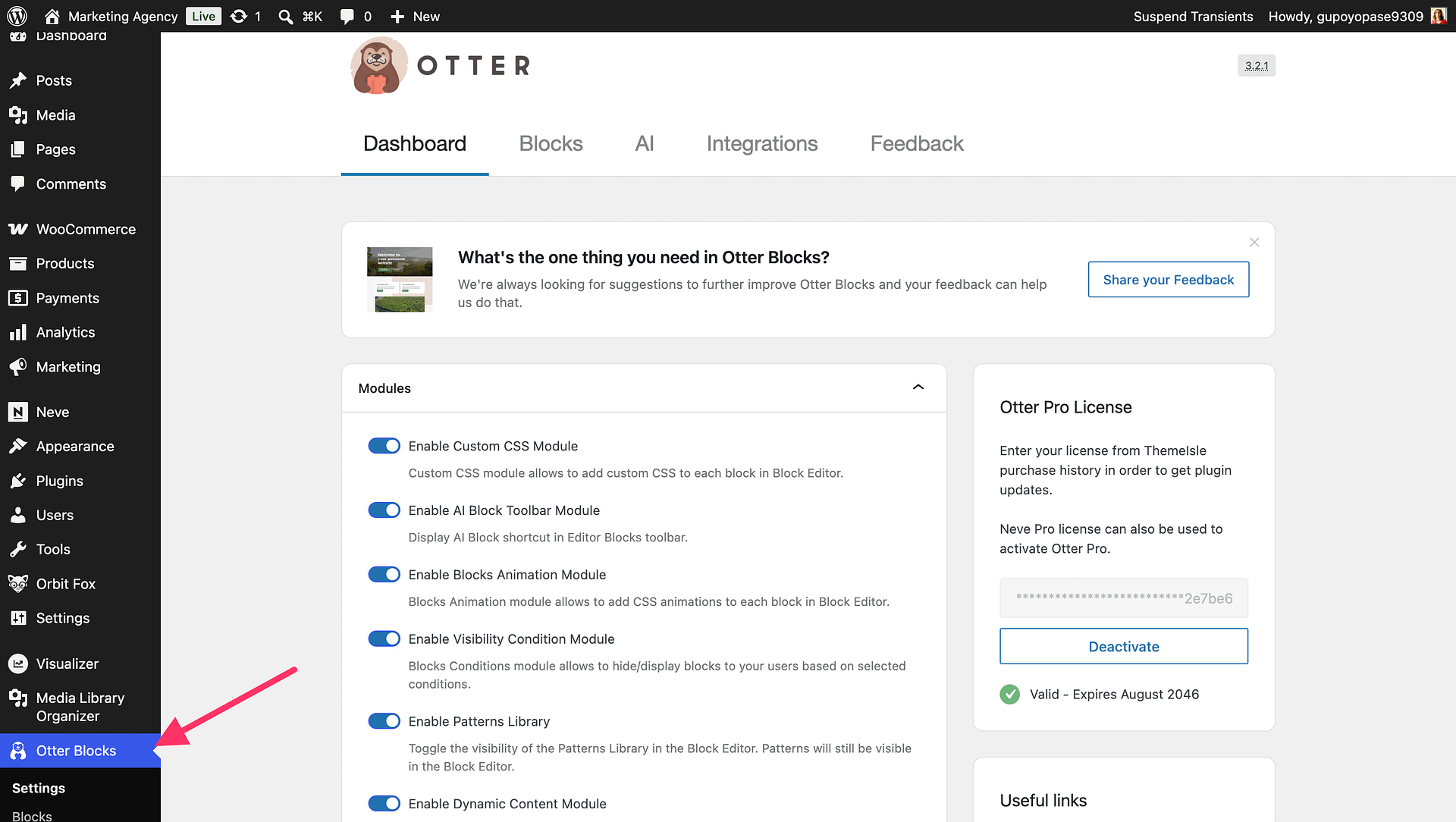Click the Live status badge
This screenshot has height=822, width=1456.
203,17
